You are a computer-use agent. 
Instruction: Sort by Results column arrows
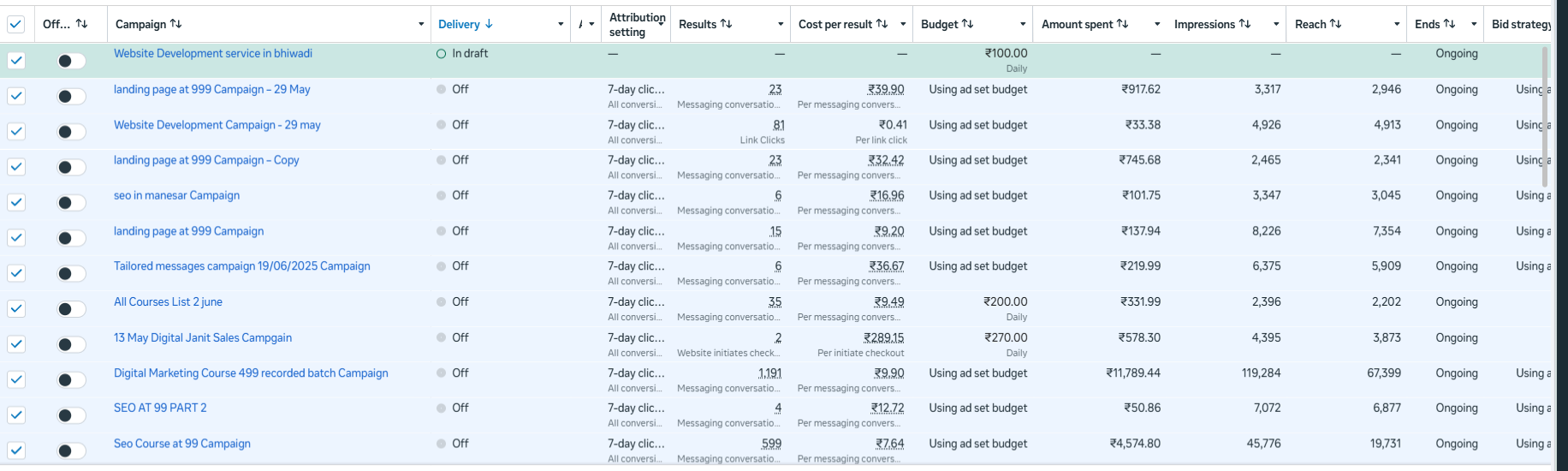click(726, 24)
